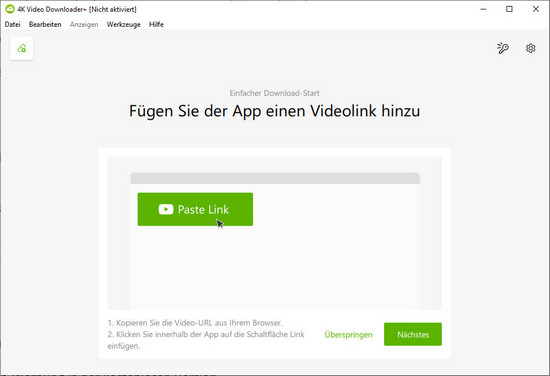This screenshot has height=376, width=550.
Task: Click the Überspringen link
Action: coord(348,335)
